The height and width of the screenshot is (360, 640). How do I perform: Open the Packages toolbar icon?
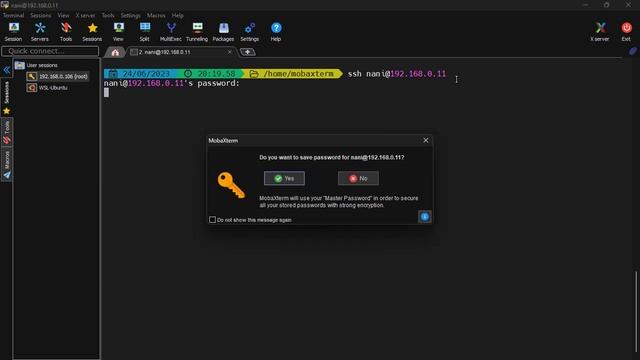(x=223, y=32)
